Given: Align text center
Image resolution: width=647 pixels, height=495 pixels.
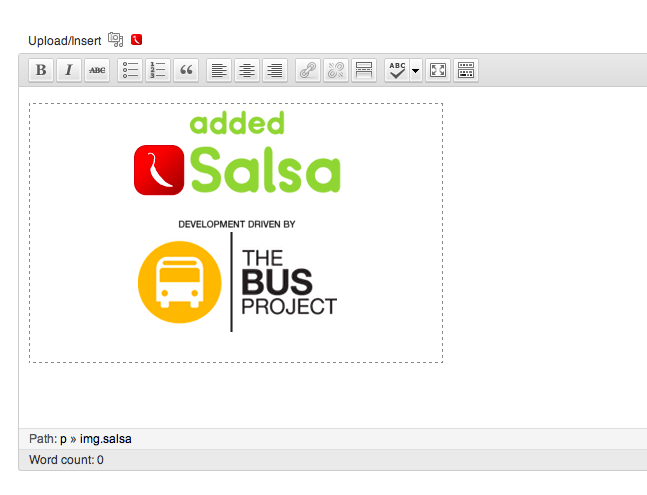Looking at the screenshot, I should point(247,70).
